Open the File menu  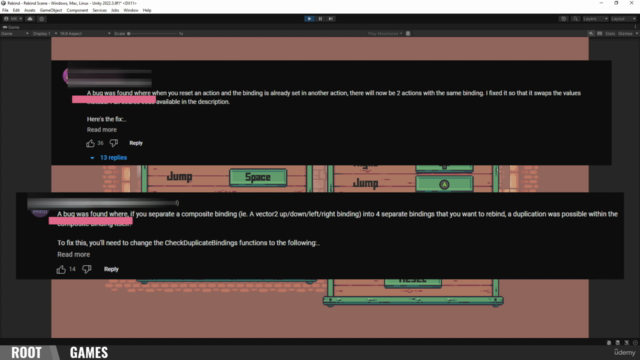pos(5,10)
